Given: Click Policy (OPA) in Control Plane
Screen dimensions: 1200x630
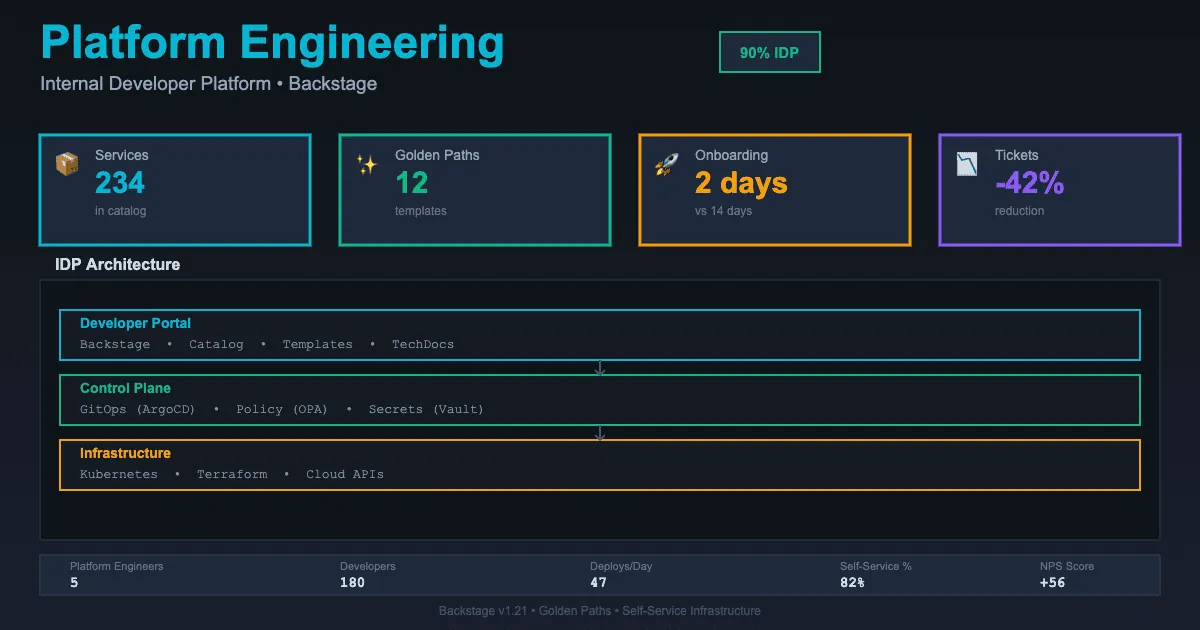Looking at the screenshot, I should click(x=282, y=409).
